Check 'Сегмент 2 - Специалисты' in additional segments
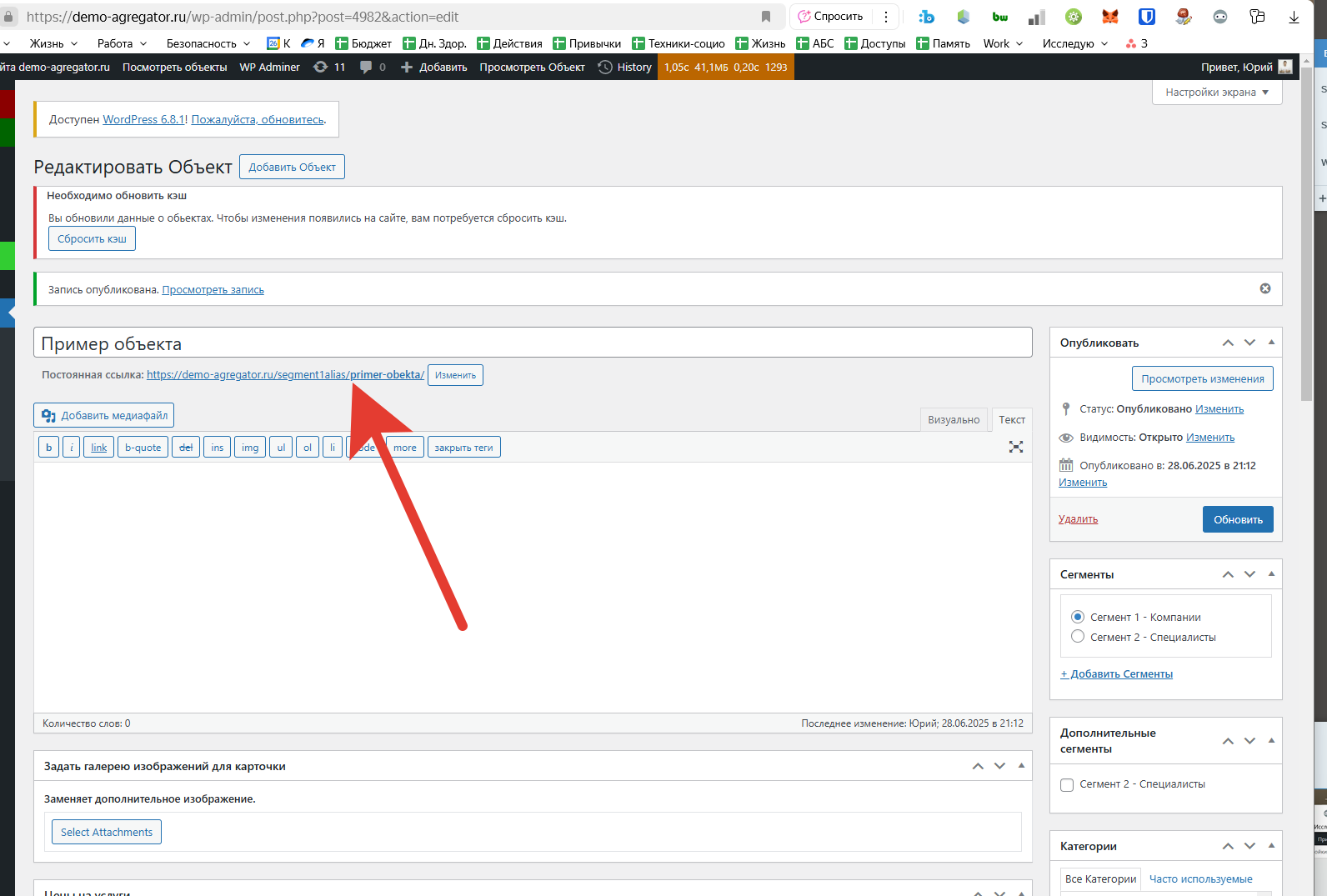This screenshot has height=896, width=1327. 1067,784
